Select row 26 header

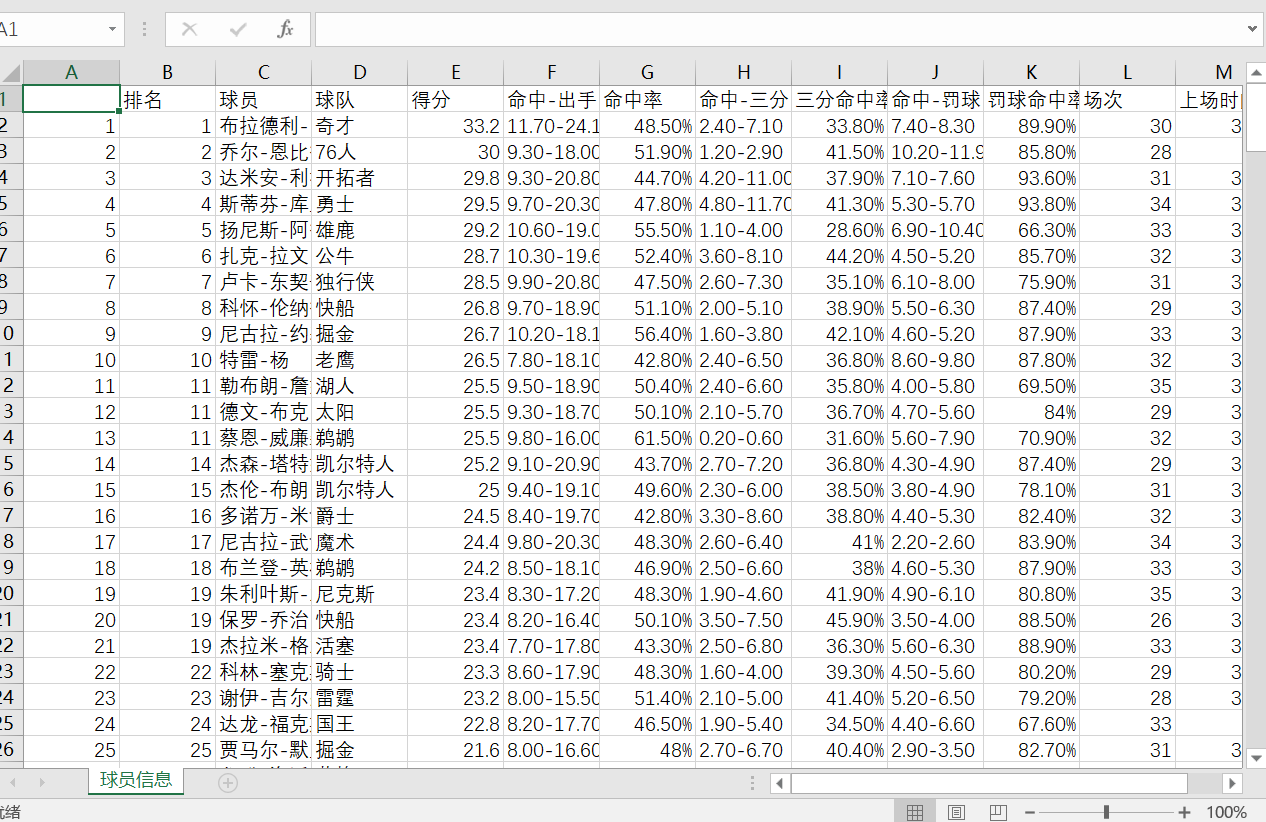[x=10, y=749]
